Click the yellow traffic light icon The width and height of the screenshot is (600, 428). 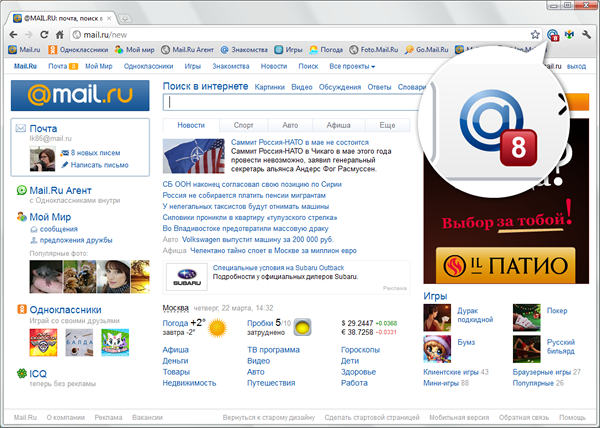pyautogui.click(x=302, y=327)
